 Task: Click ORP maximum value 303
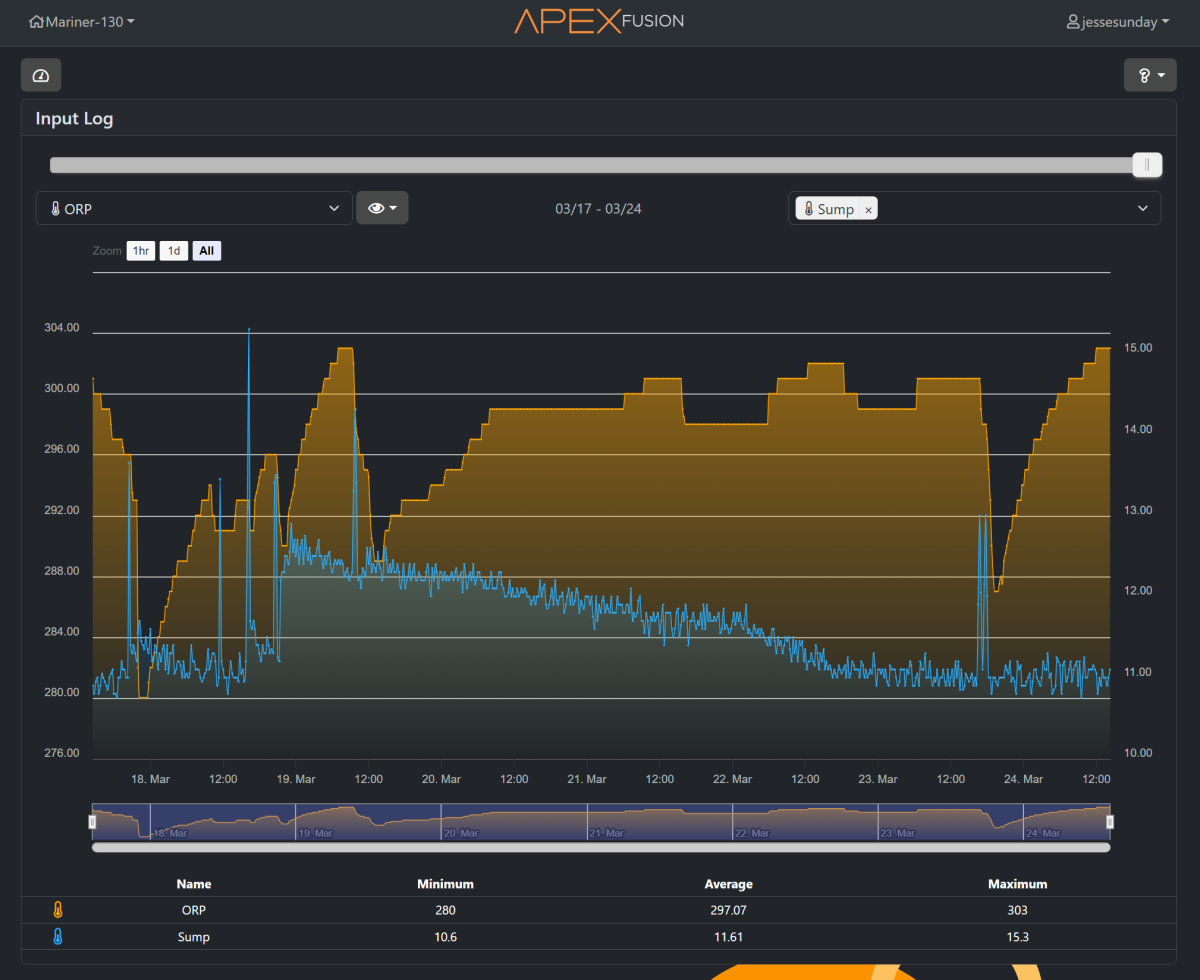pos(1017,910)
